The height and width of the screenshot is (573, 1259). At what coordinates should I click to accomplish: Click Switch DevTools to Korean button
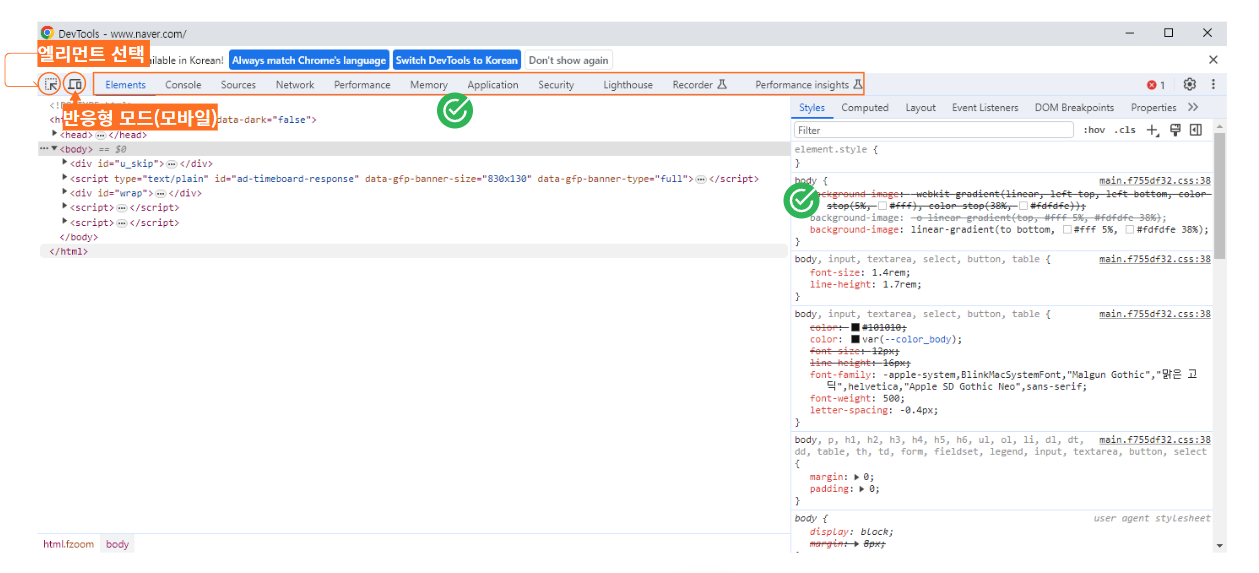tap(457, 60)
